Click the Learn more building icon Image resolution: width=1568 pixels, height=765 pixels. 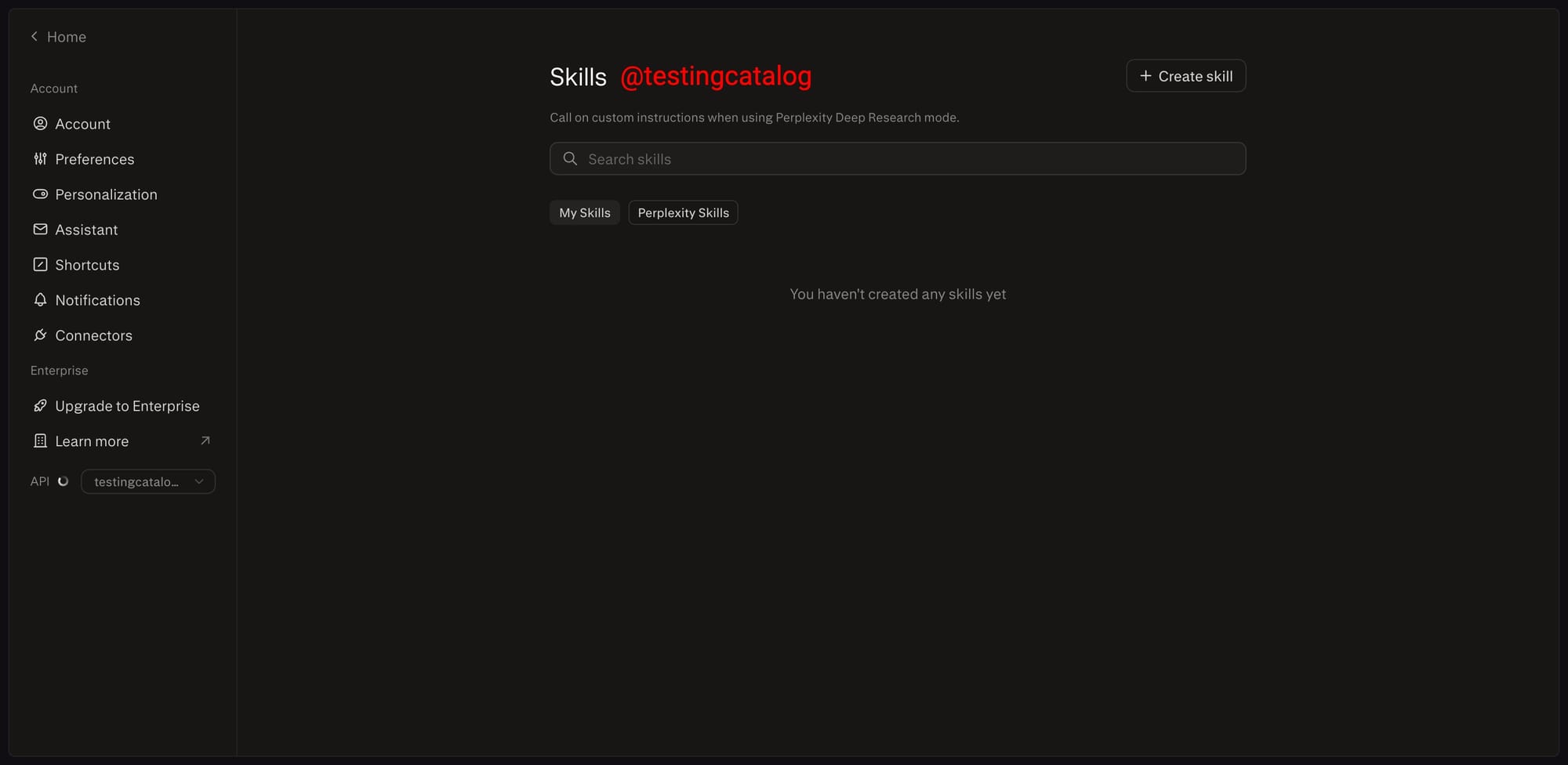click(40, 441)
